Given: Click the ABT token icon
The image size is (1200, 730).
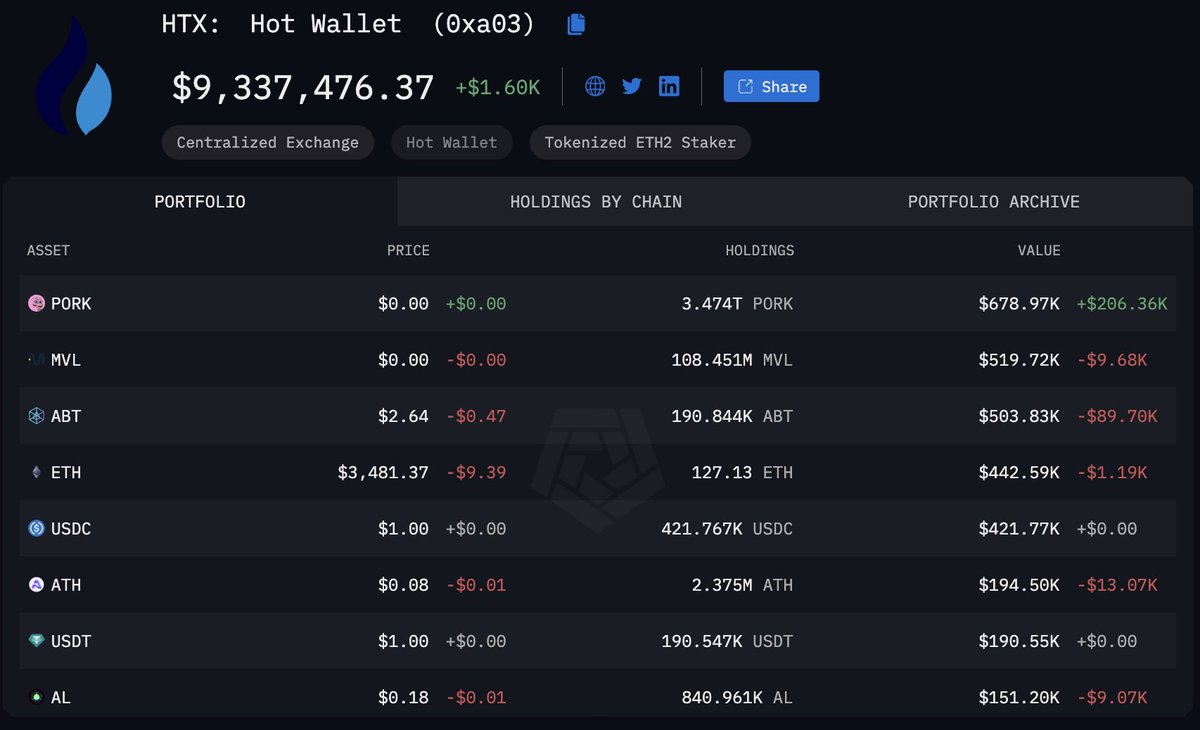Looking at the screenshot, I should [x=37, y=416].
